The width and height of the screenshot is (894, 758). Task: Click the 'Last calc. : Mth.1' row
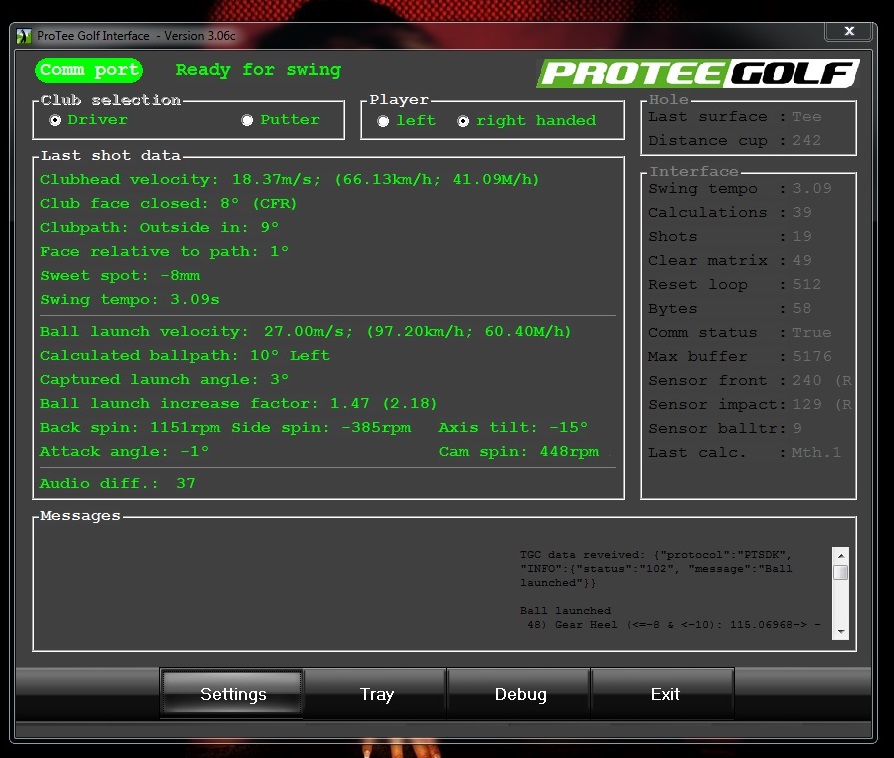pyautogui.click(x=745, y=452)
